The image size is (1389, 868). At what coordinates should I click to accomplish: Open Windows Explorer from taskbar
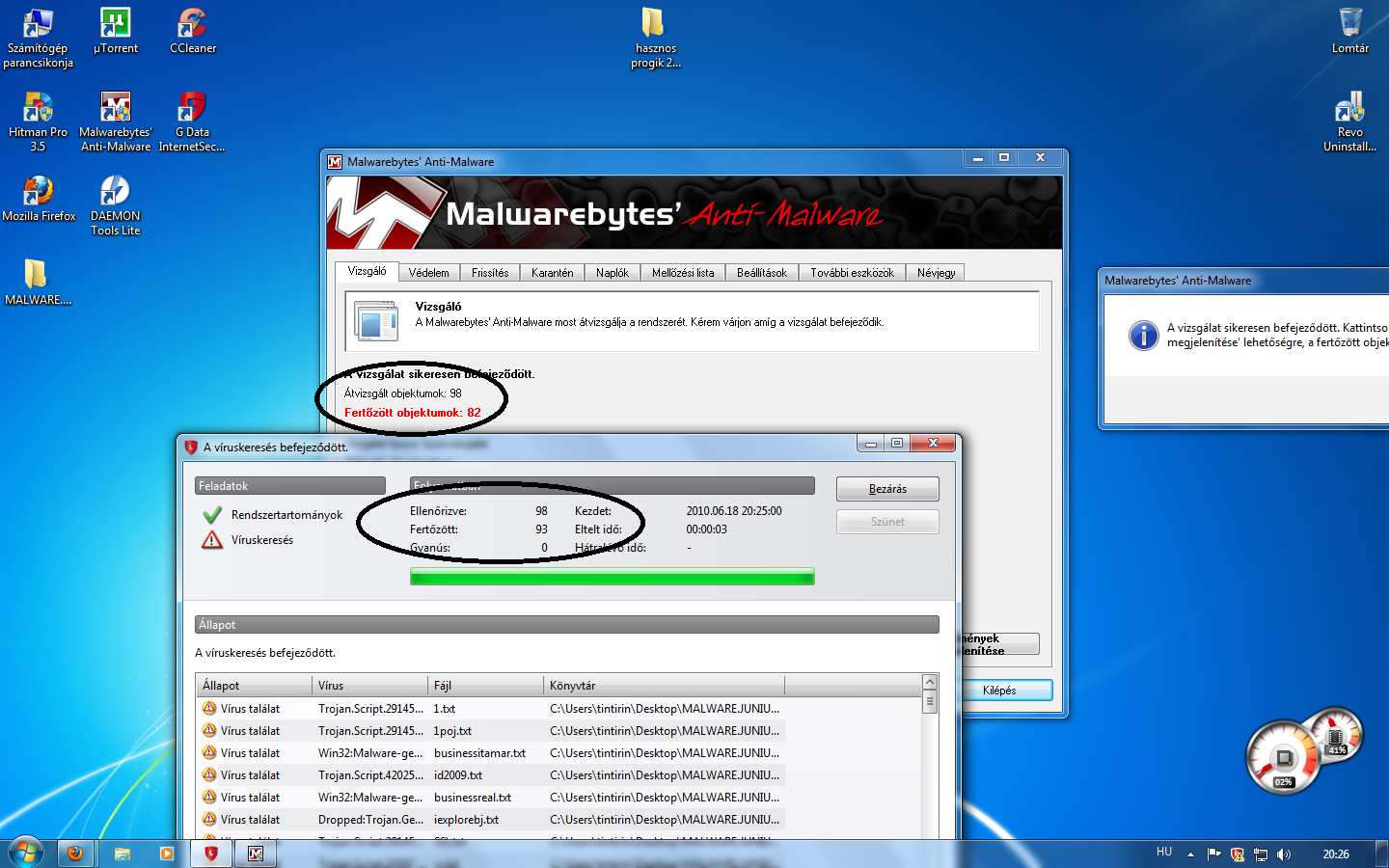(x=122, y=854)
